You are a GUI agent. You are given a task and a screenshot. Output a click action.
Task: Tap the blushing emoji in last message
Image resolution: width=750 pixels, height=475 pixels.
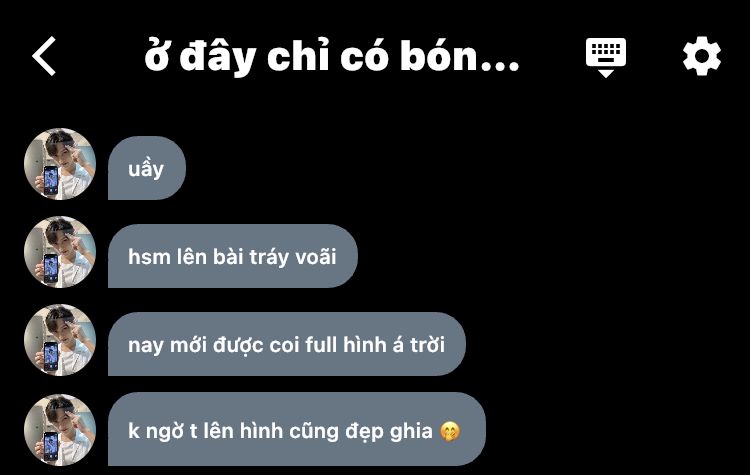(450, 431)
